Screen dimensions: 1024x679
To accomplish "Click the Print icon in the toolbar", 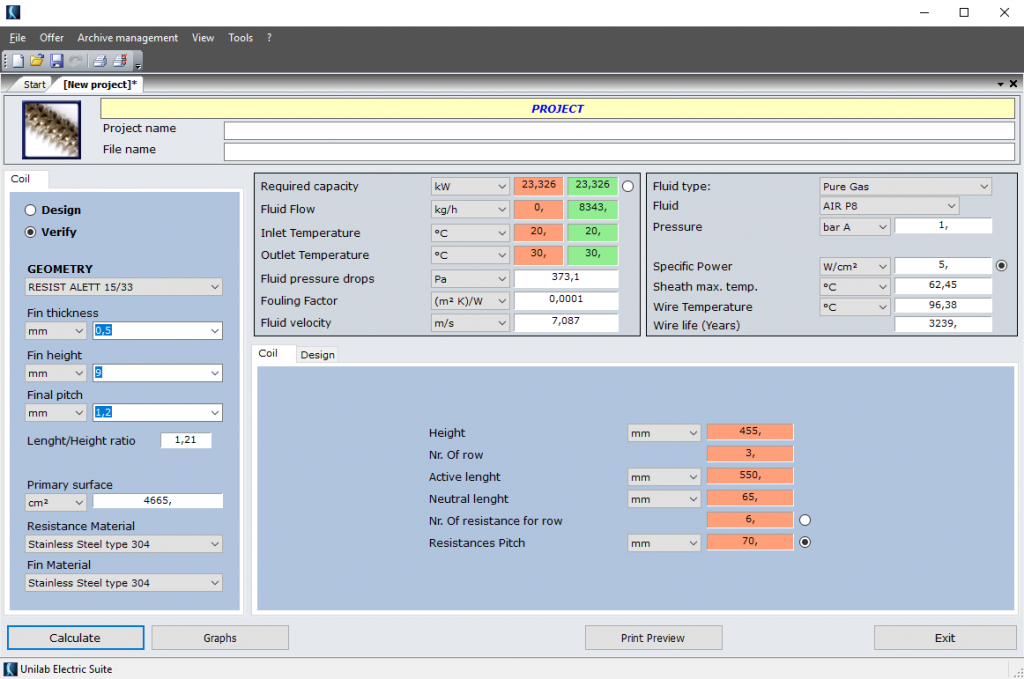I will click(99, 60).
